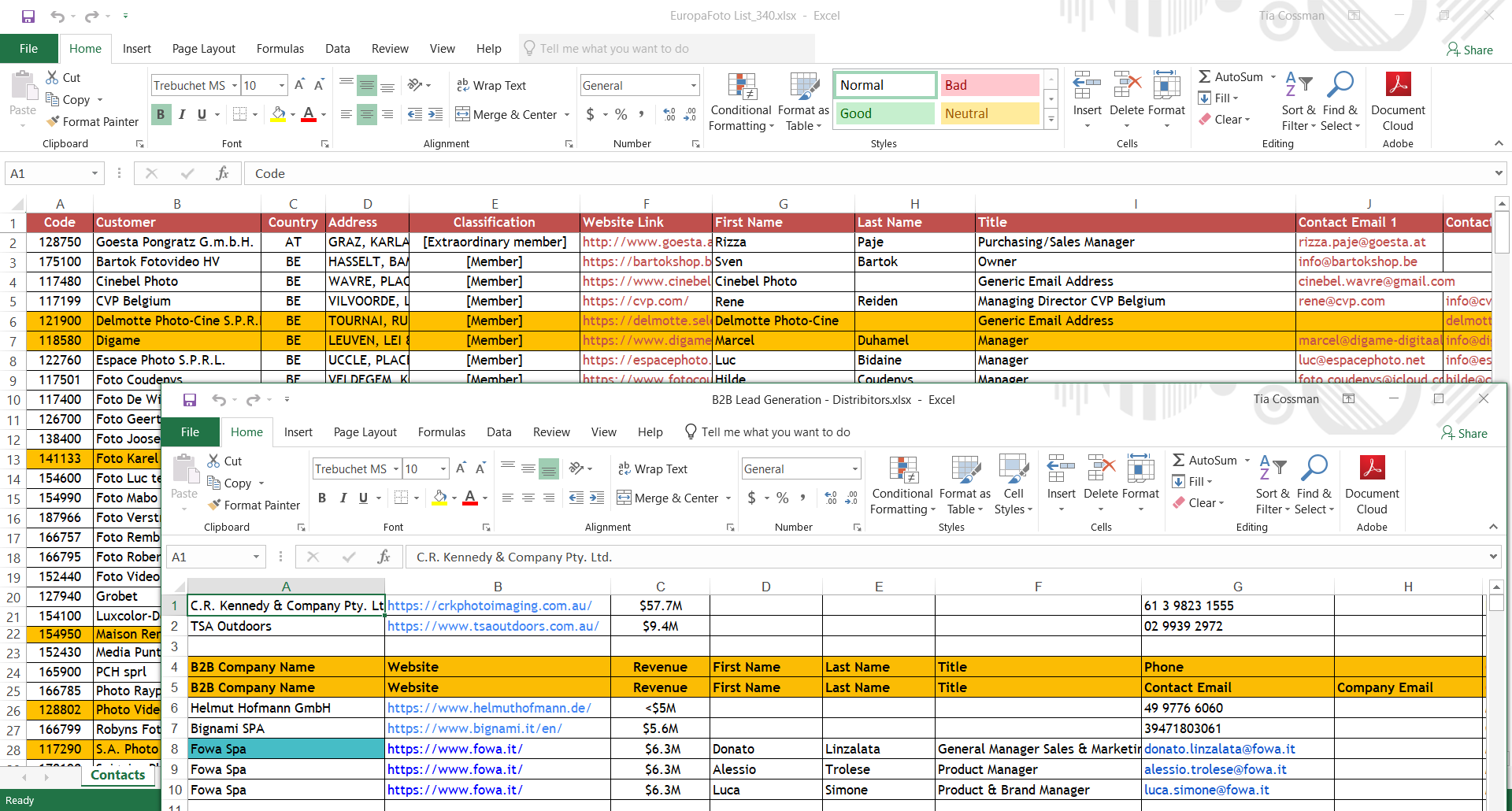Click Format Painter in the EuropaFoto window
Screen dimensions: 1512x811
pyautogui.click(x=92, y=121)
